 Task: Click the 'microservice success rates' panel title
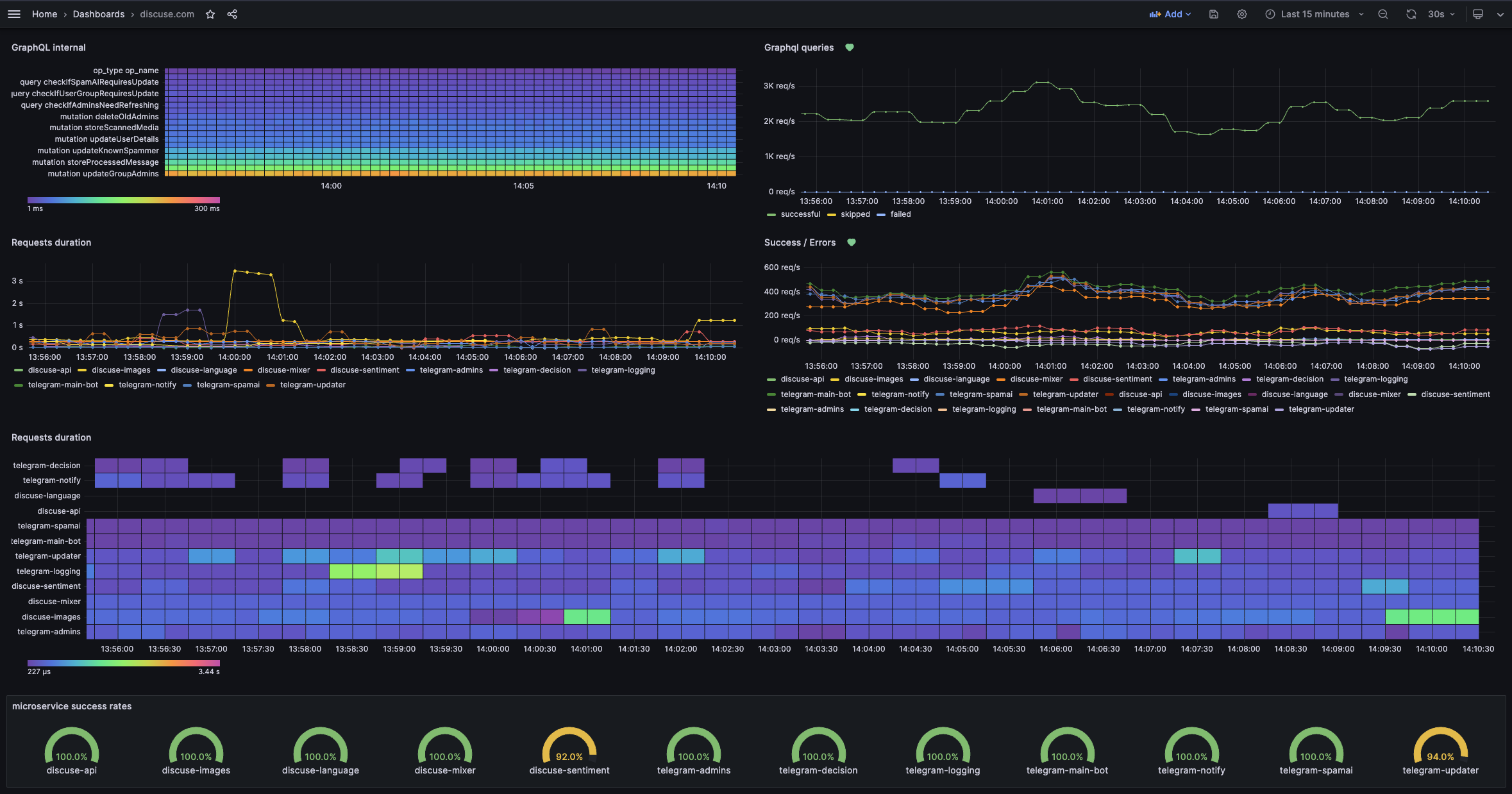coord(72,706)
